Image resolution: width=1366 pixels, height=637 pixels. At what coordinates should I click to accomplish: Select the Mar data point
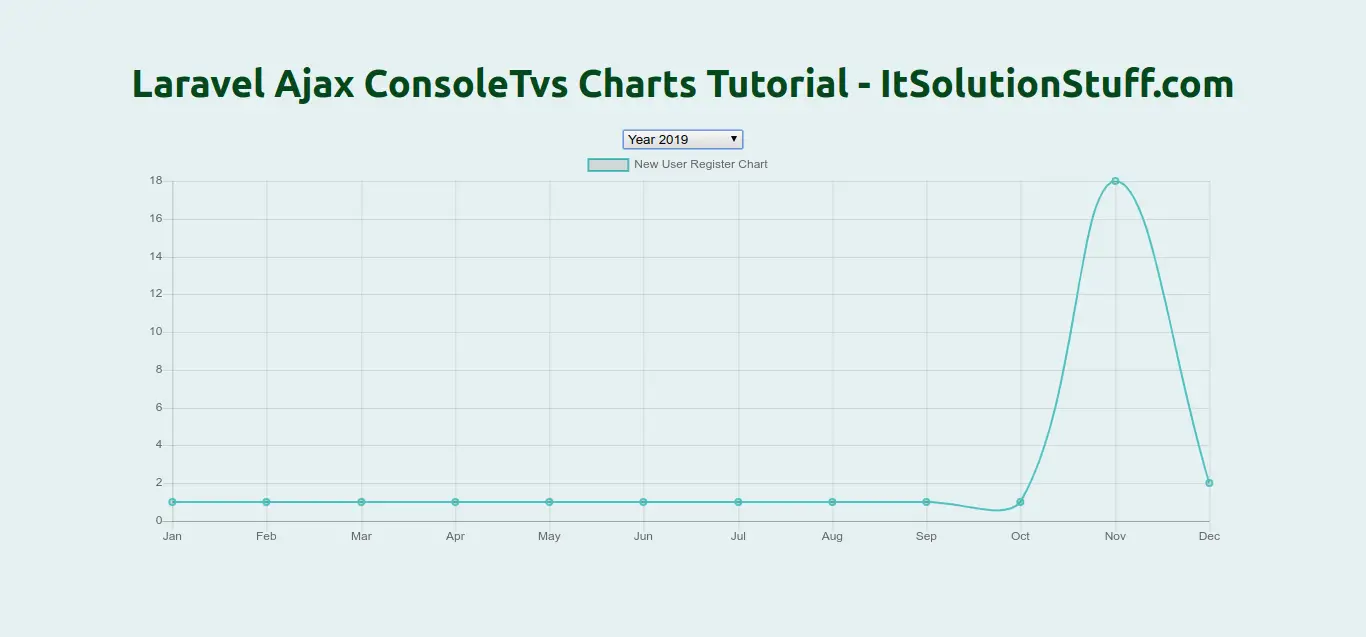pyautogui.click(x=361, y=502)
